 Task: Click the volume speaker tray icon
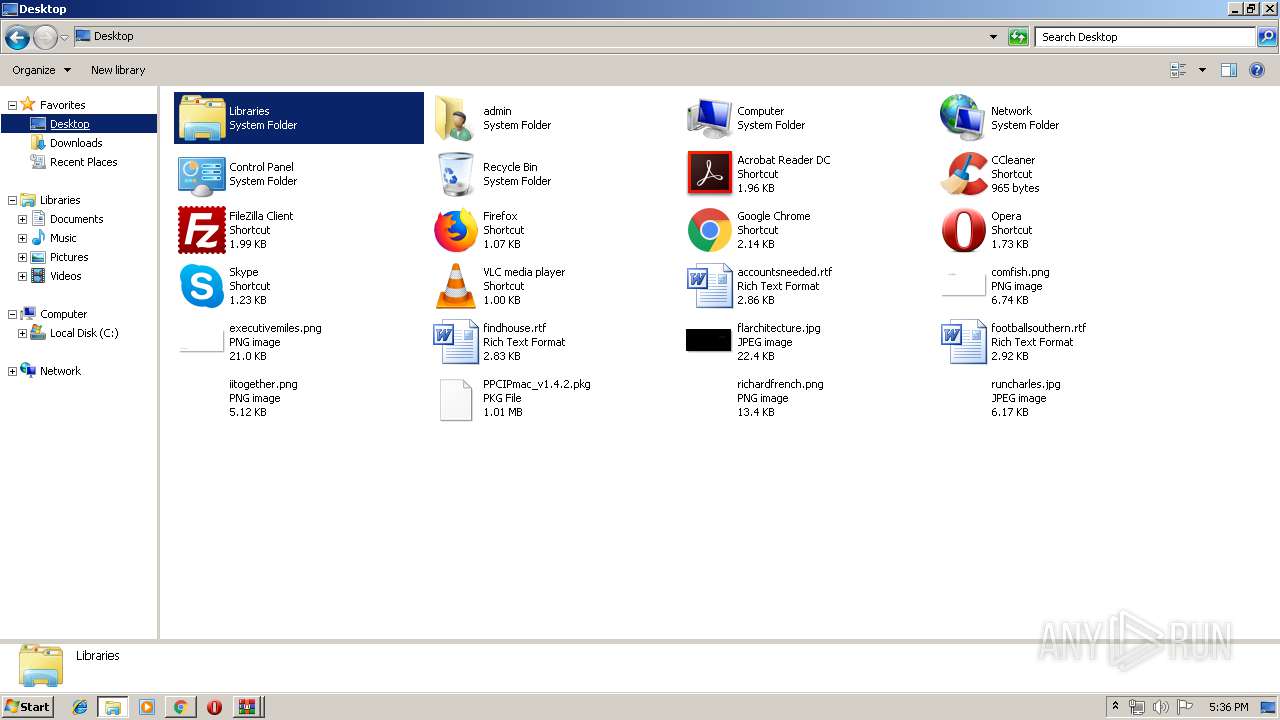pos(1161,707)
